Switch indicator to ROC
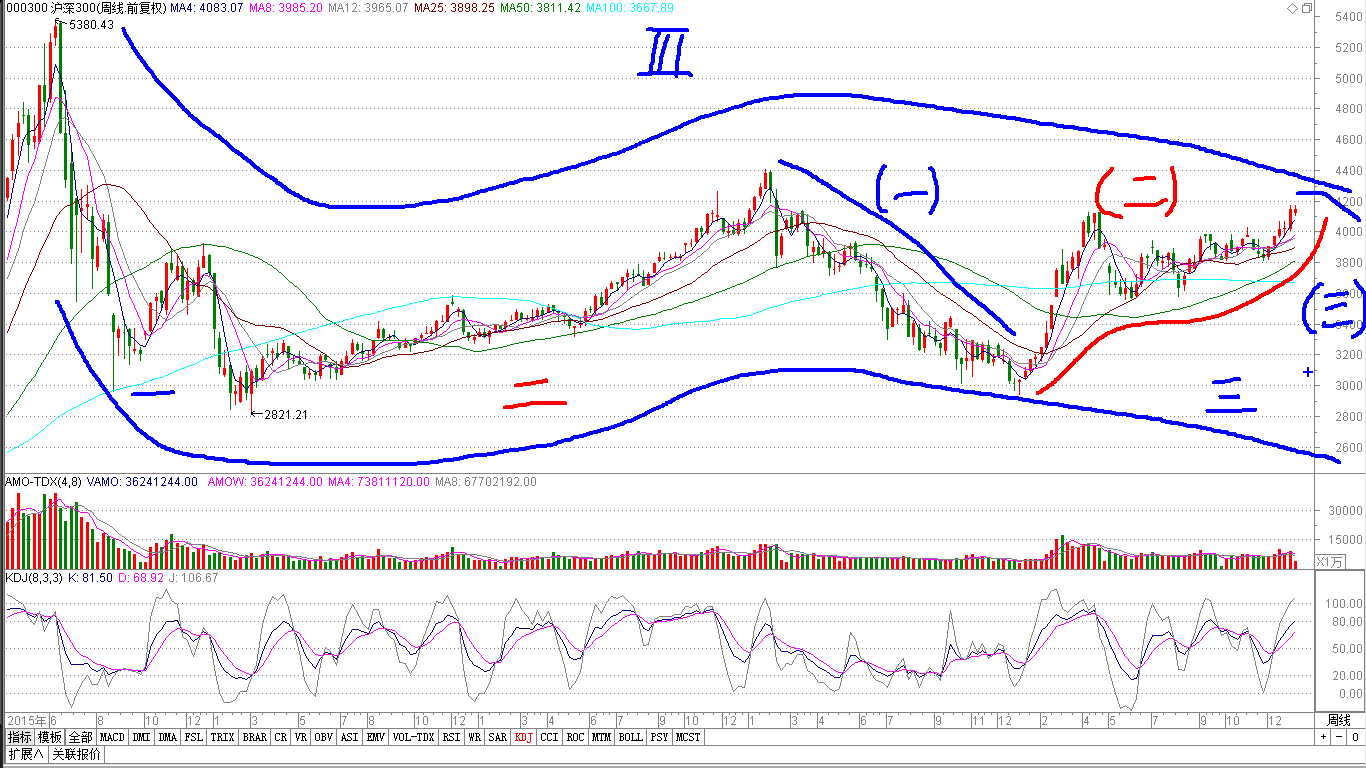The height and width of the screenshot is (768, 1366). tap(576, 737)
